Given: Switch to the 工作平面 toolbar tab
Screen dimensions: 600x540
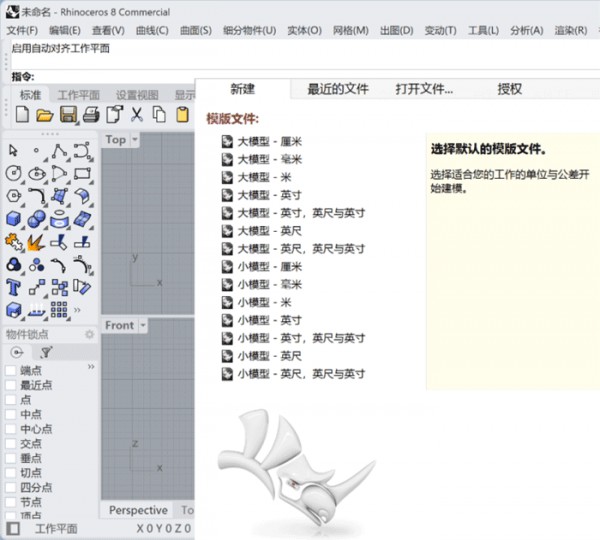Looking at the screenshot, I should 78,95.
